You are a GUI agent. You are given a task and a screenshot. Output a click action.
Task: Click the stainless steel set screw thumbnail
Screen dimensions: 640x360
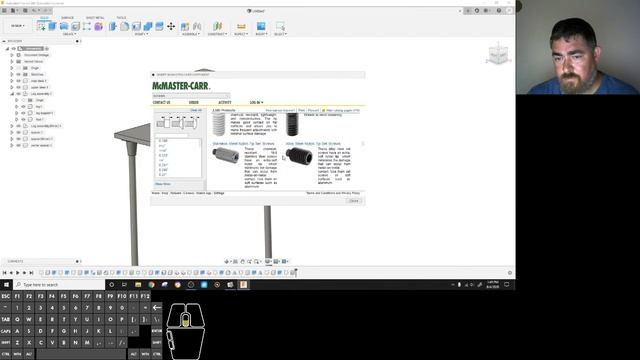click(x=225, y=155)
